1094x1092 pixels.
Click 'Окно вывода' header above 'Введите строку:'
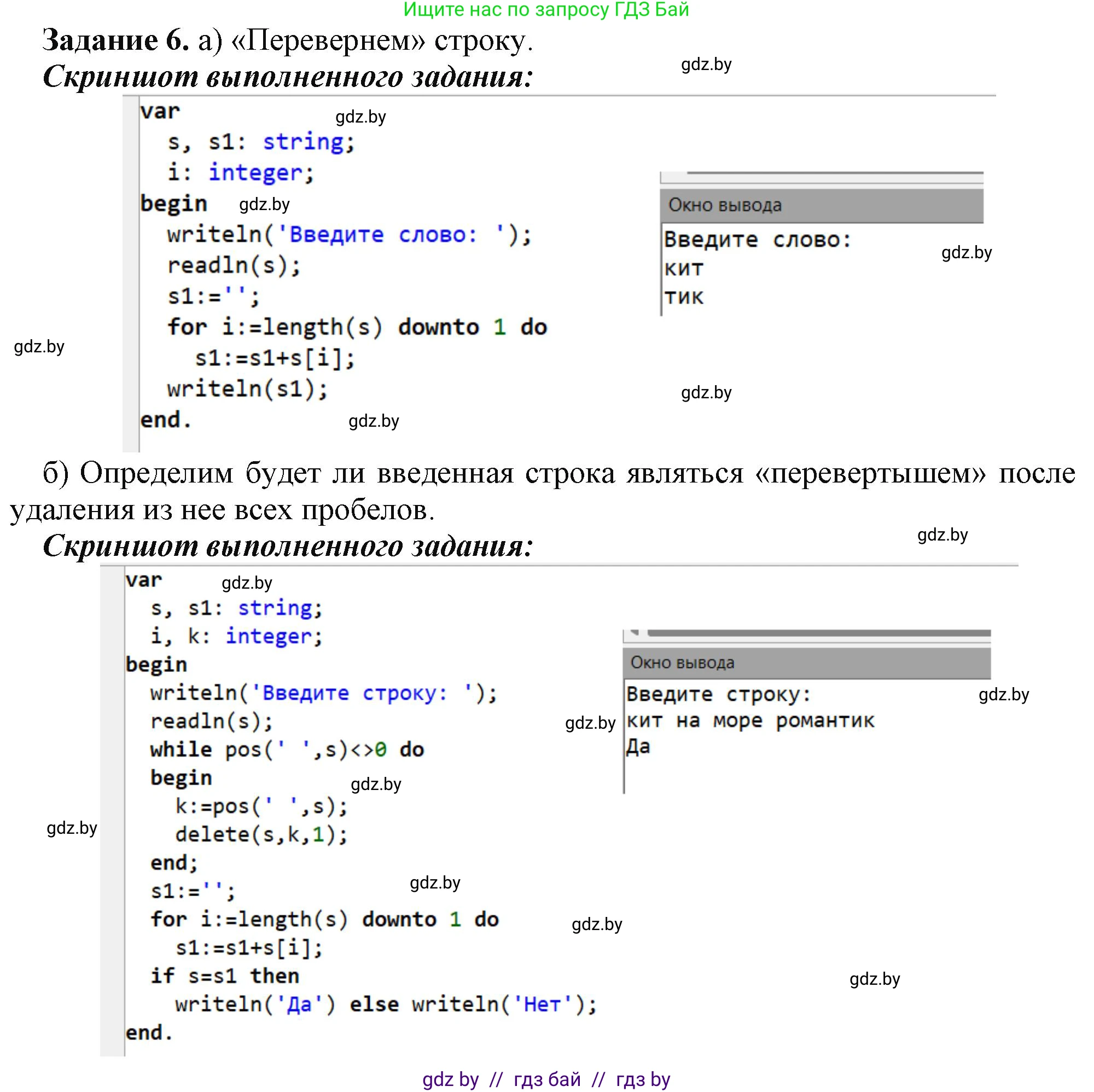pyautogui.click(x=807, y=663)
